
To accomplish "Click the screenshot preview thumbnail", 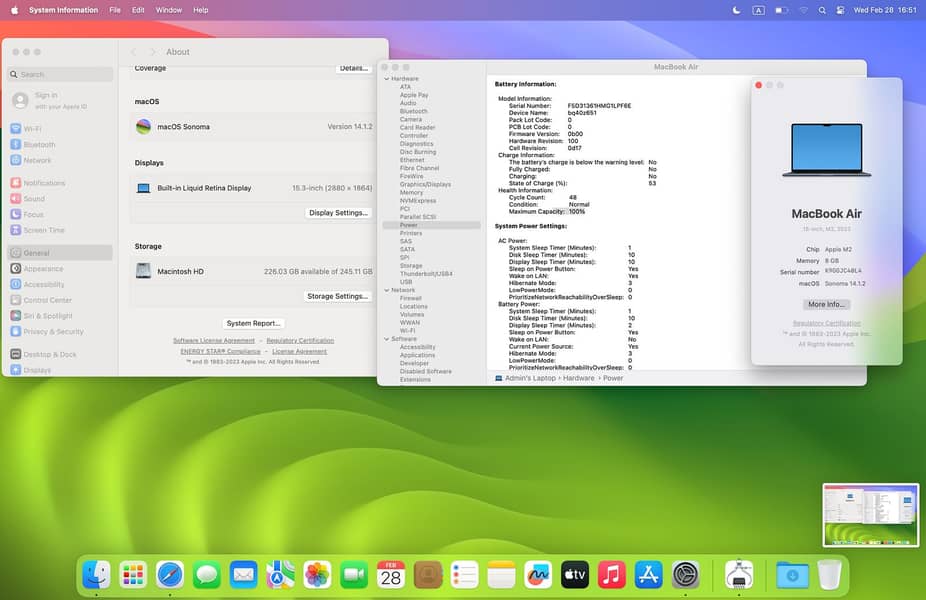I will pos(870,515).
